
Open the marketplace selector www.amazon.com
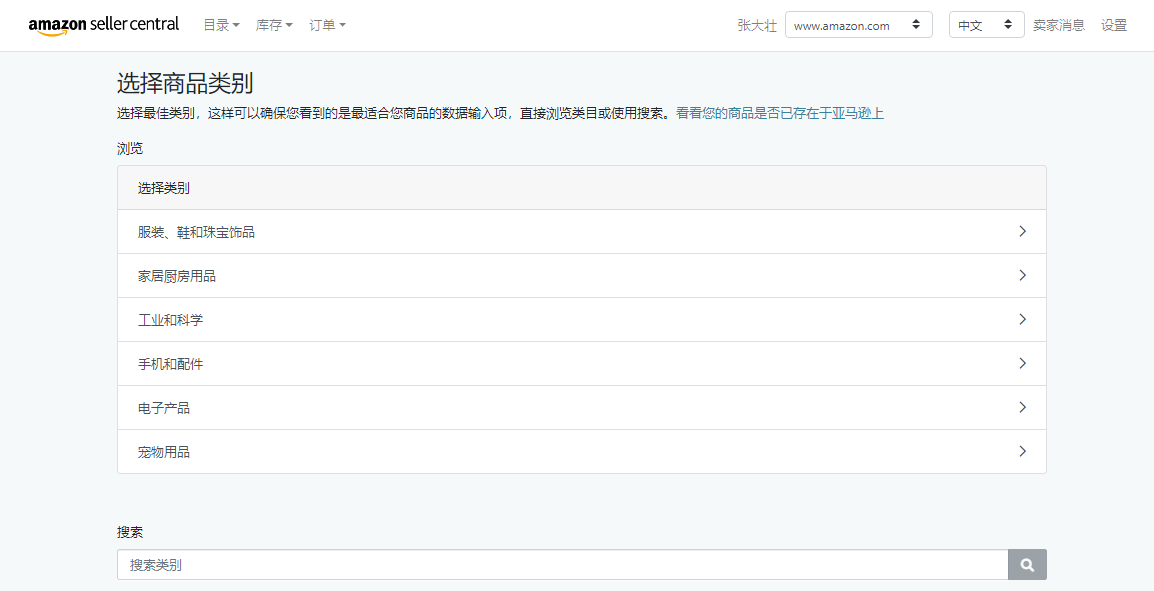click(858, 24)
